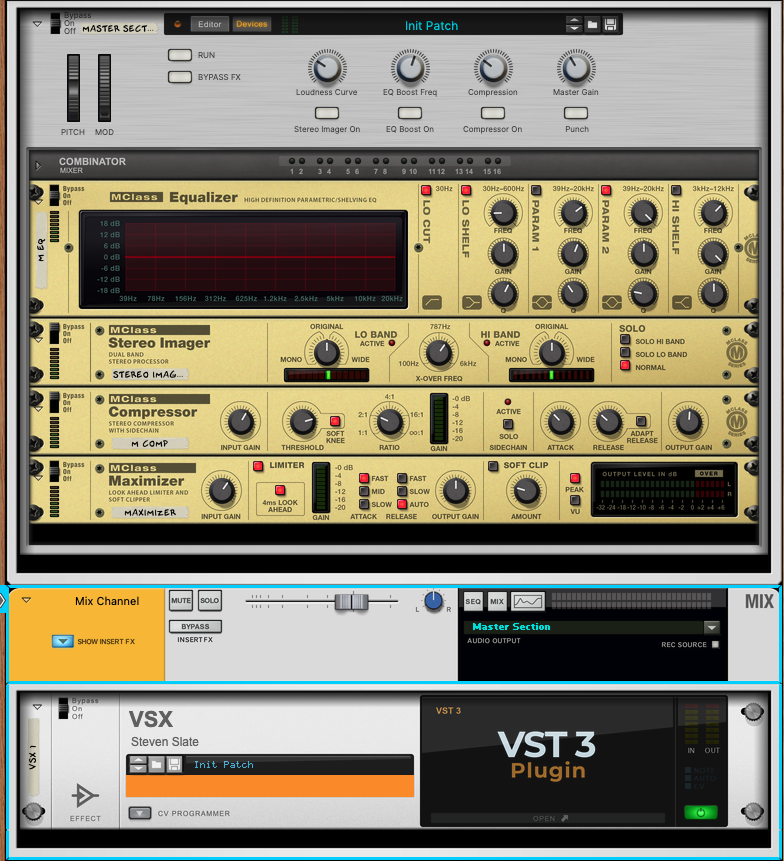Click the SEQ button on Mix Channel

pos(473,601)
